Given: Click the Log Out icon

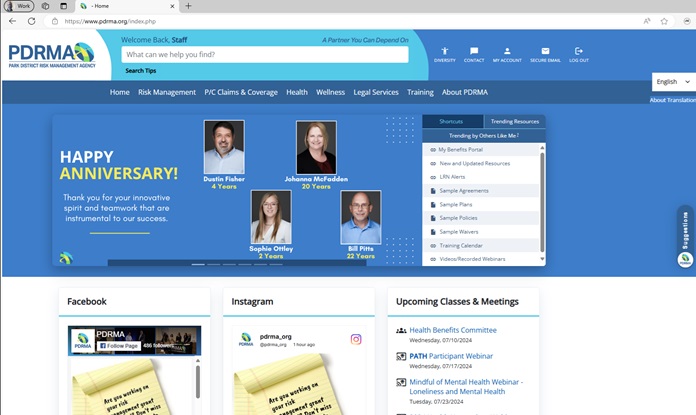Looking at the screenshot, I should (579, 51).
